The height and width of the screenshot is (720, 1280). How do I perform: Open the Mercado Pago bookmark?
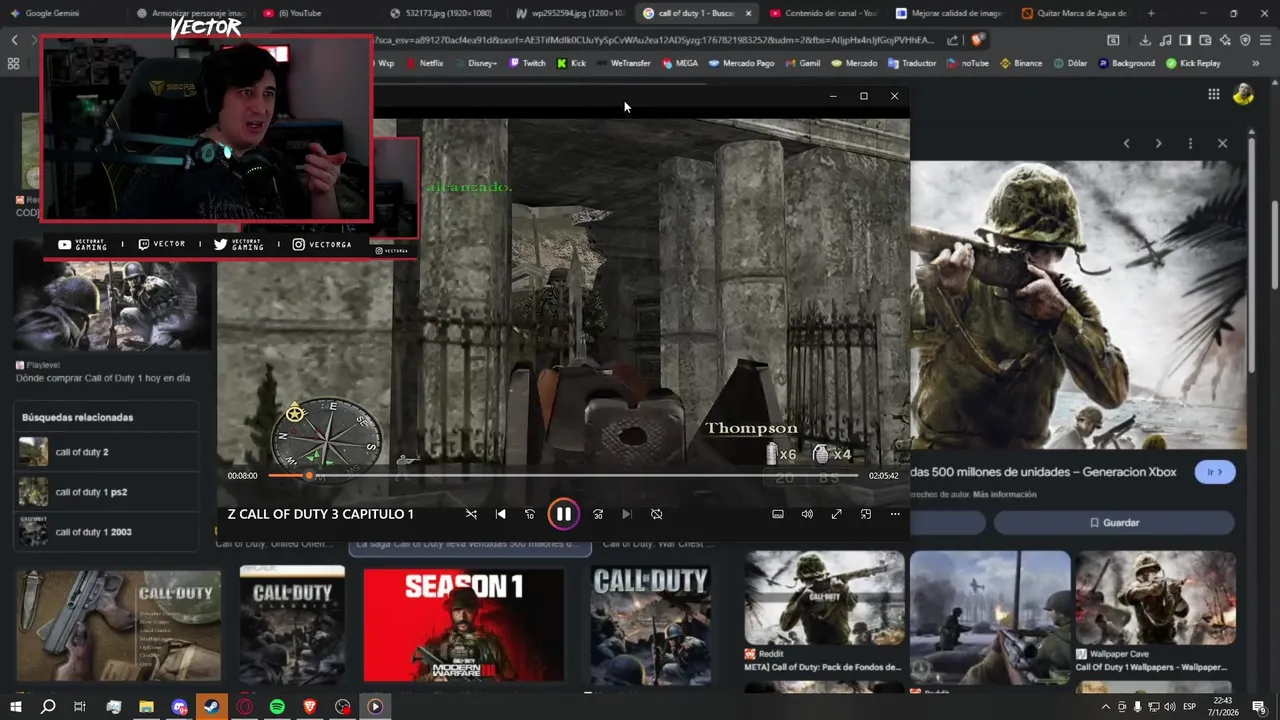click(741, 63)
